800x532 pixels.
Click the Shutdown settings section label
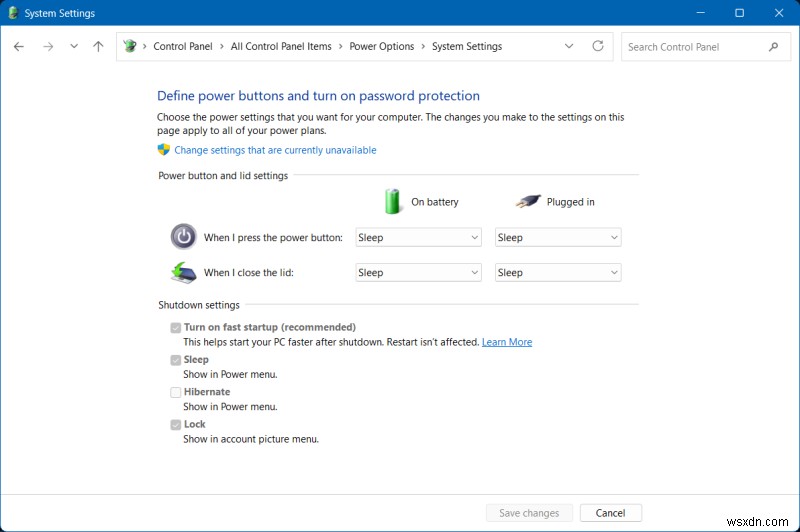click(x=198, y=305)
